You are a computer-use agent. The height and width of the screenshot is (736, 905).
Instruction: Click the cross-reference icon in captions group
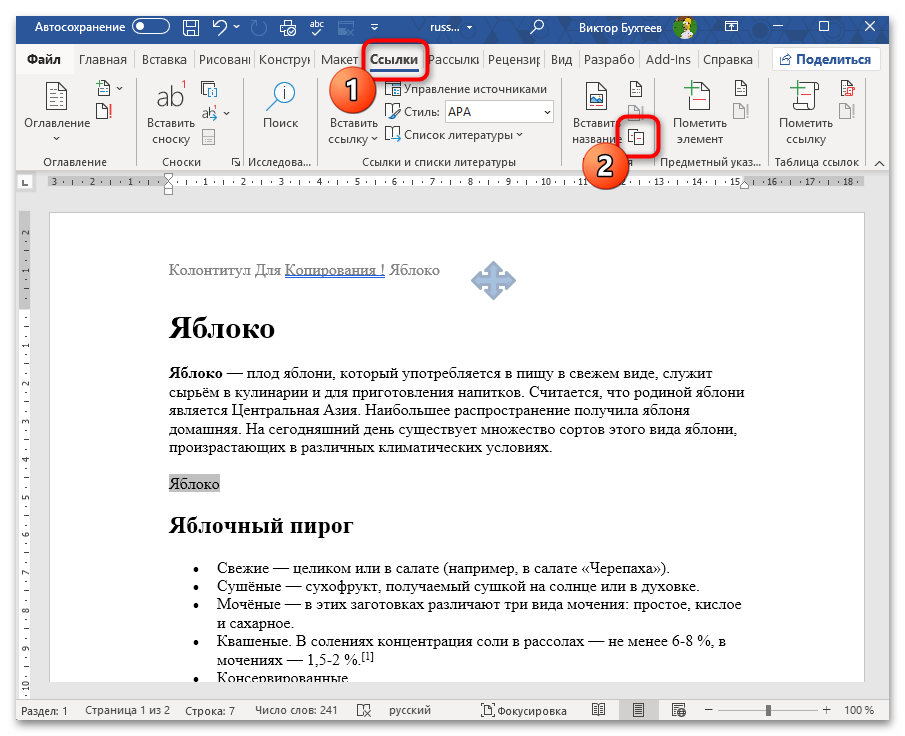[636, 137]
